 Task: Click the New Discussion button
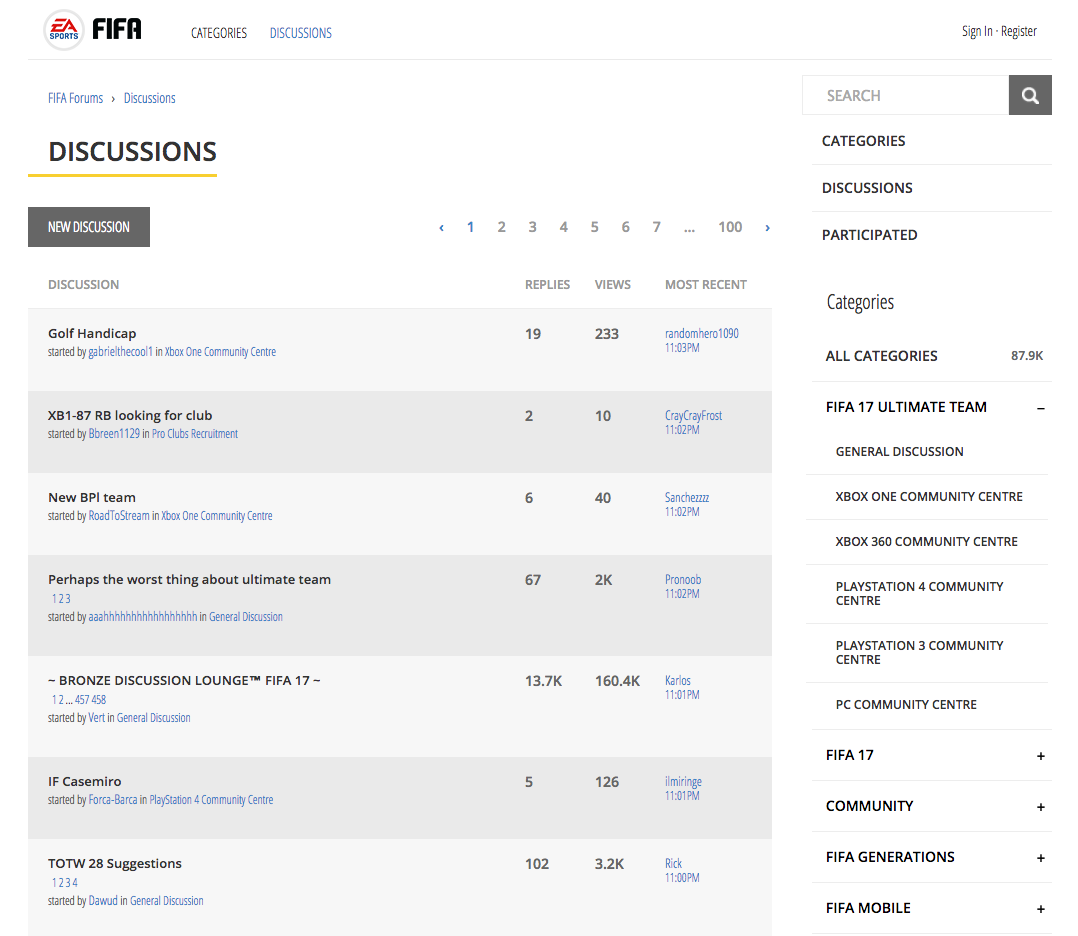pyautogui.click(x=89, y=227)
